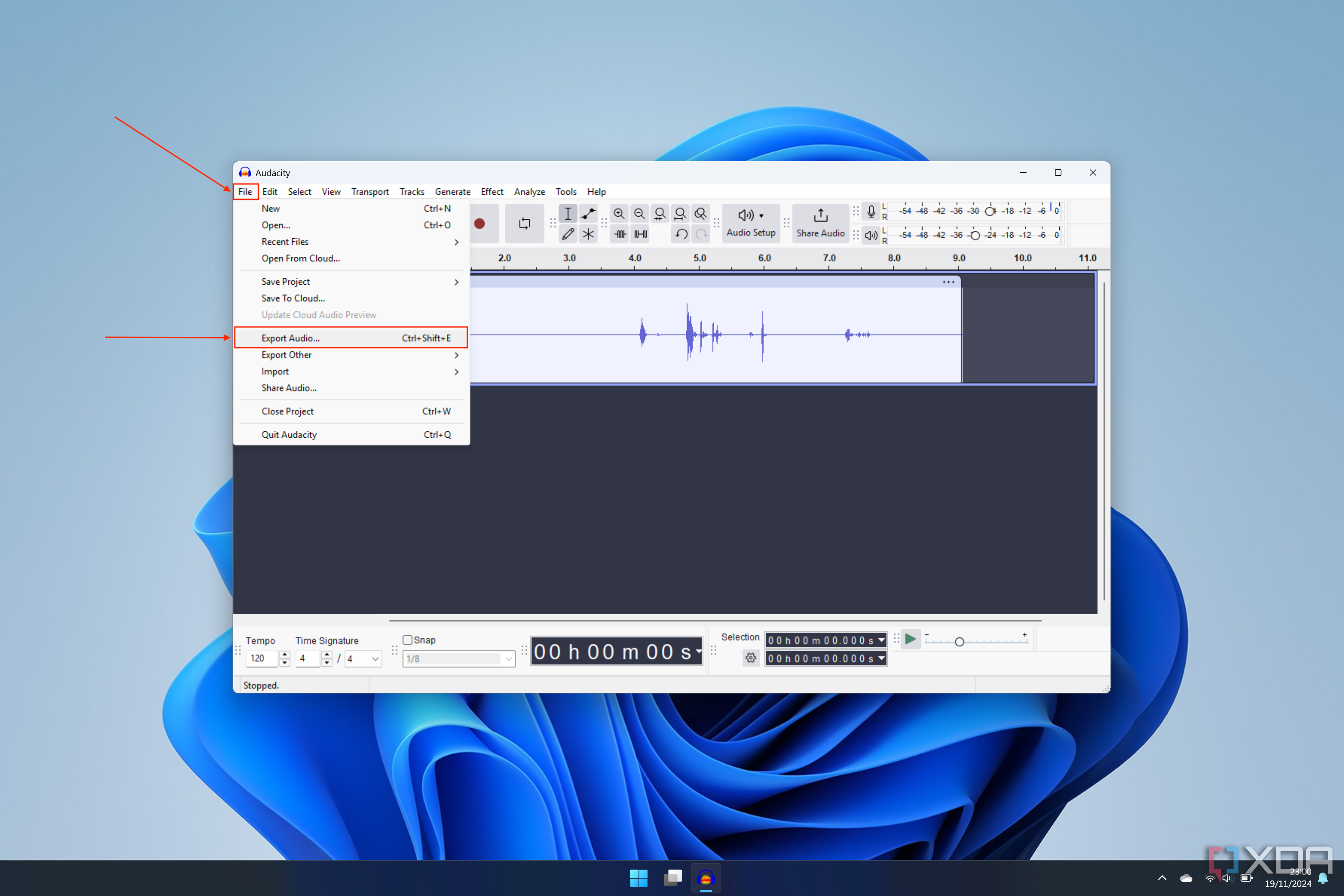Choose Export Audio... menu entry
Viewport: 1344px width, 896px height.
pyautogui.click(x=352, y=338)
